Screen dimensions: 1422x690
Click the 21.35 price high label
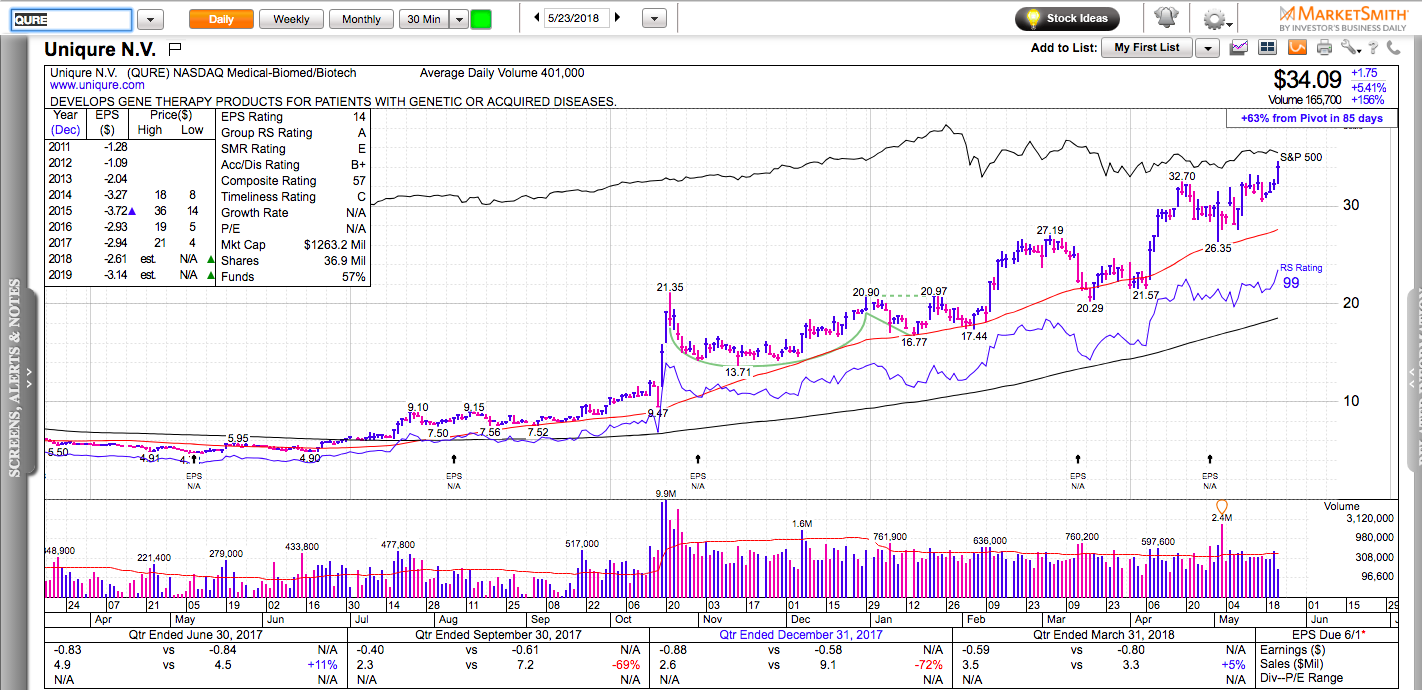point(670,288)
